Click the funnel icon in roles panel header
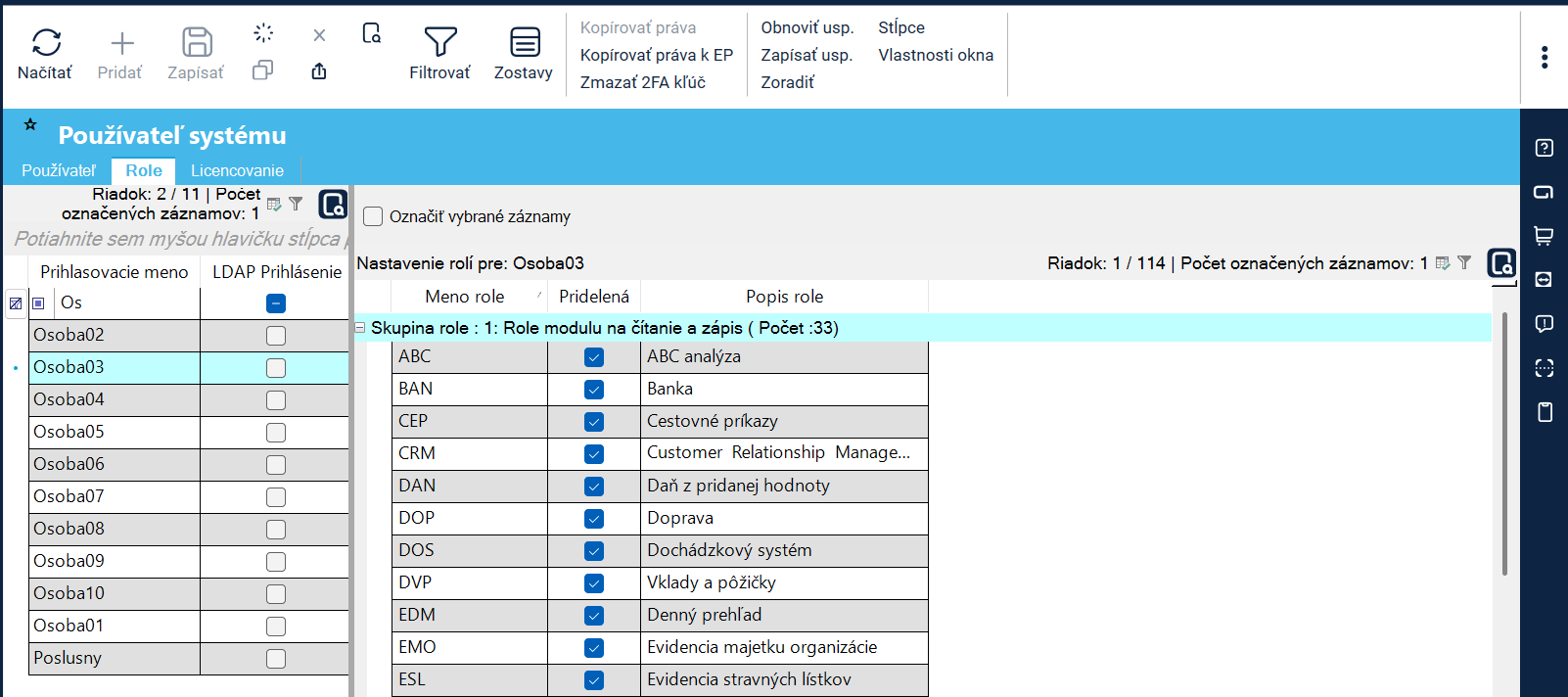The width and height of the screenshot is (1568, 697). pos(1464,262)
